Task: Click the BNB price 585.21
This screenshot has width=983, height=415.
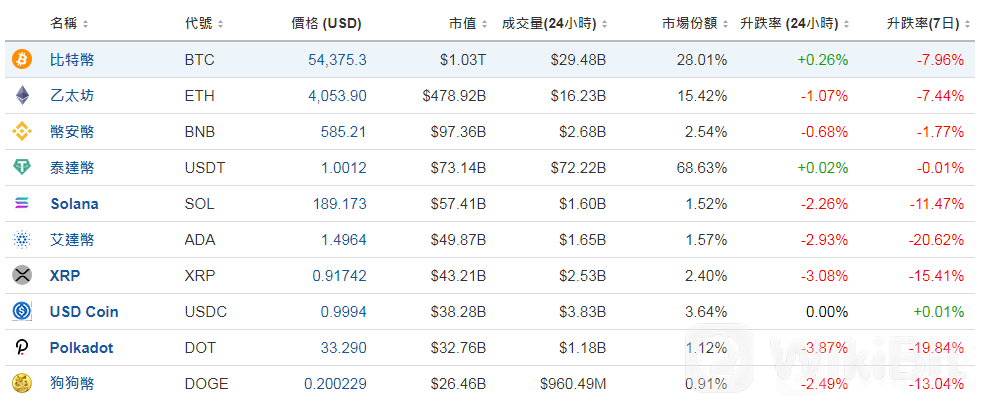Action: 346,132
